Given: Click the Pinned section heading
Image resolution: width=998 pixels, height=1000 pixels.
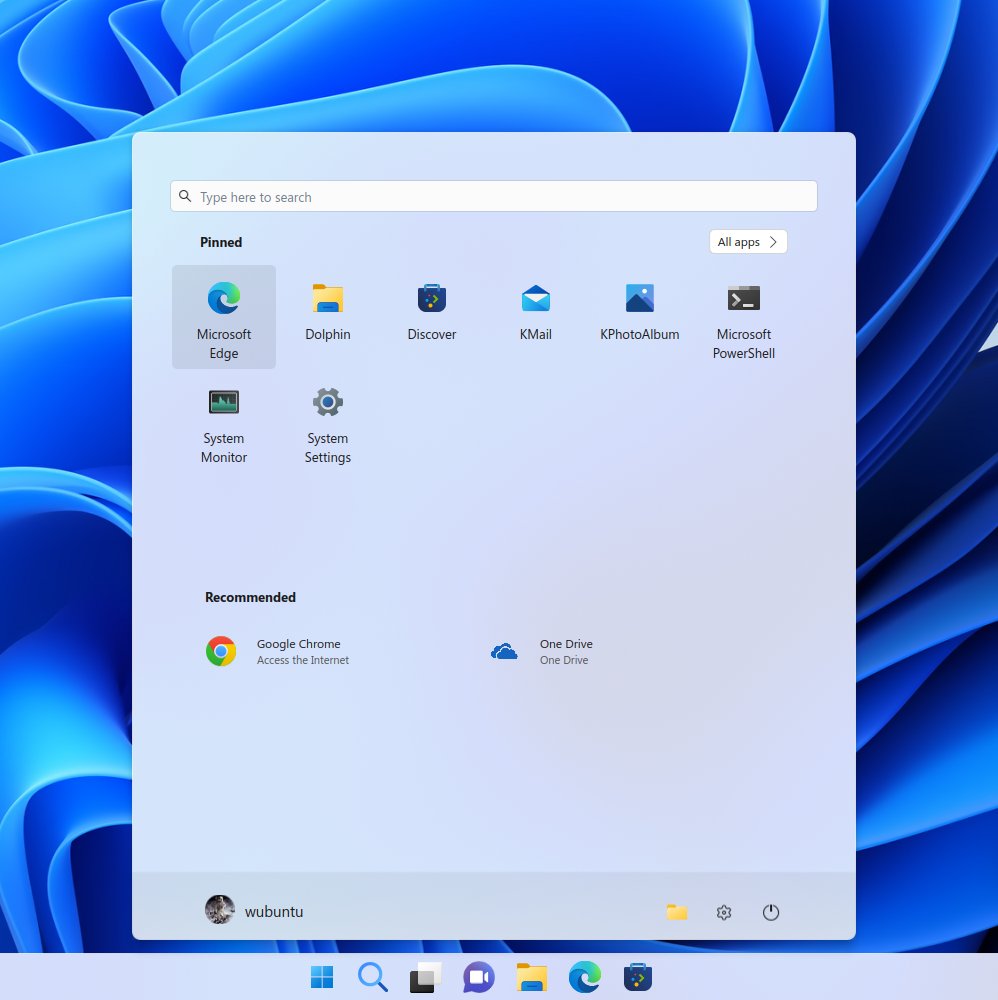Looking at the screenshot, I should (221, 242).
